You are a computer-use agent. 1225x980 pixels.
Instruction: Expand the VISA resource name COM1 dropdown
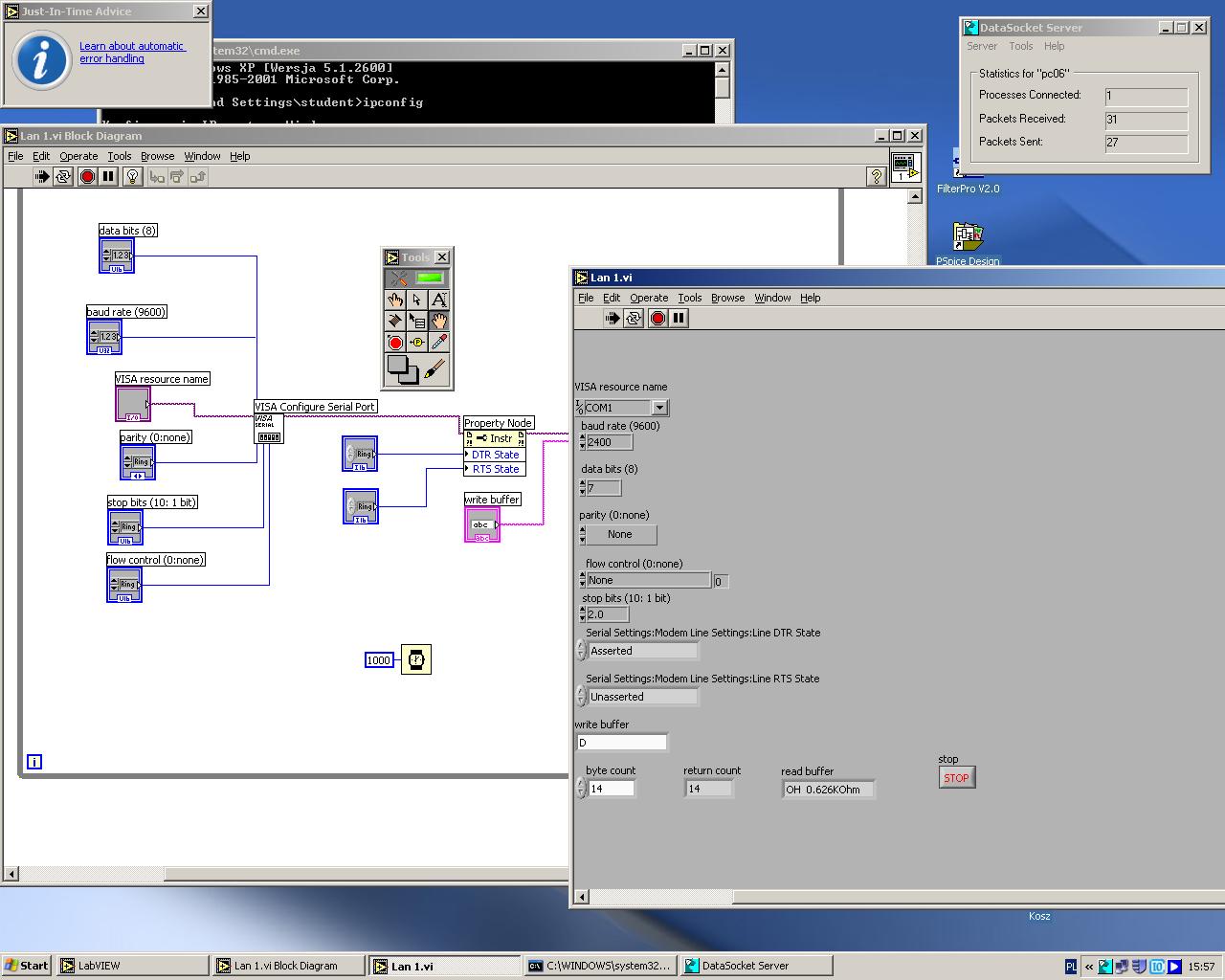[x=659, y=408]
